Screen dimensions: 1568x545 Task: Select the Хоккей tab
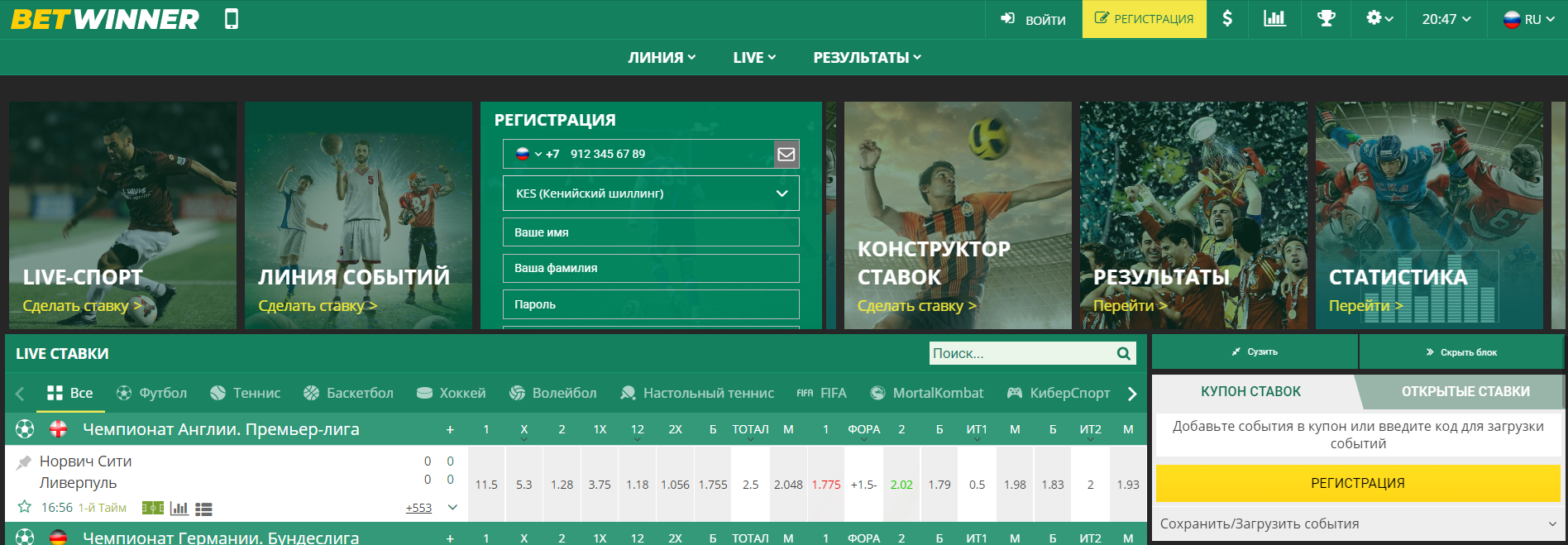click(451, 393)
